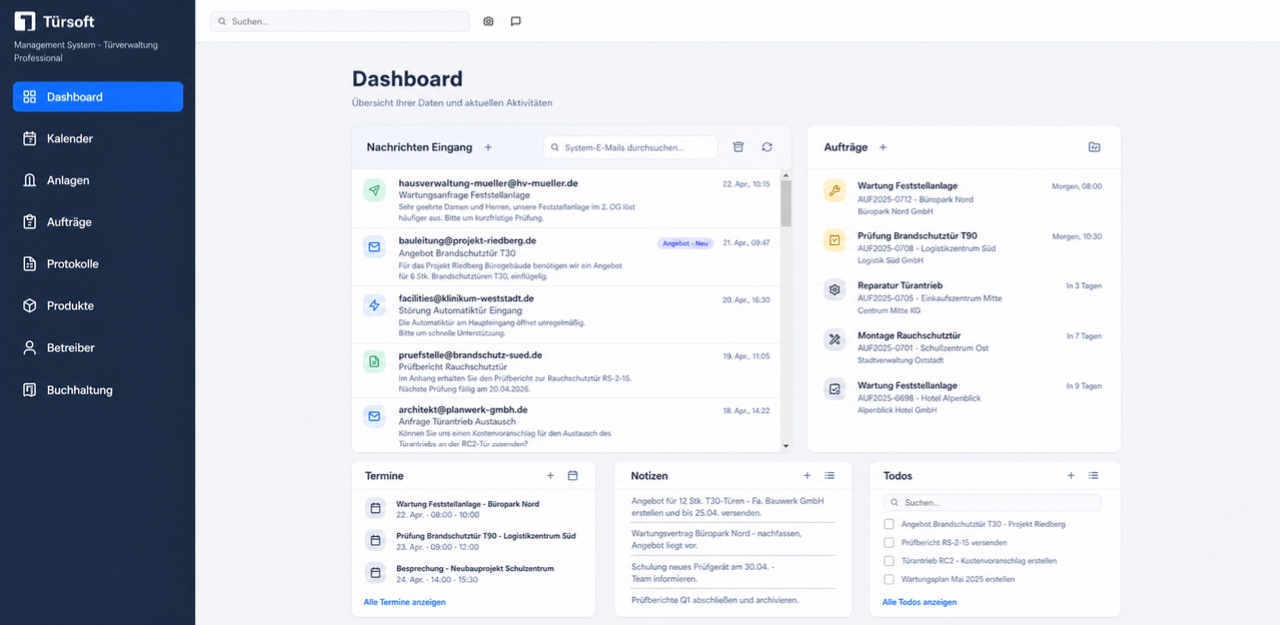Click lightning icon of facilities@klinikum-weststadt.de mail
This screenshot has height=625, width=1280.
[375, 305]
